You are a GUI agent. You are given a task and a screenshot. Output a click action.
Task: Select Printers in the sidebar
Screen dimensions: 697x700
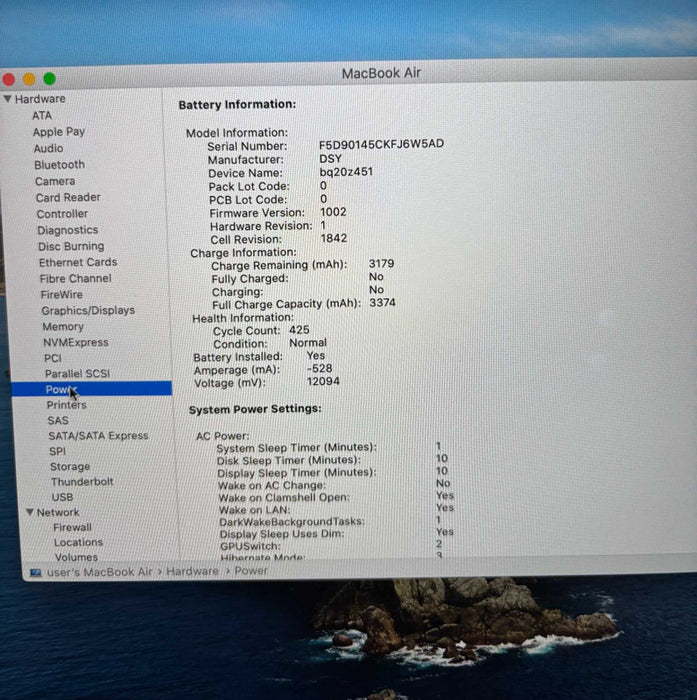(67, 405)
